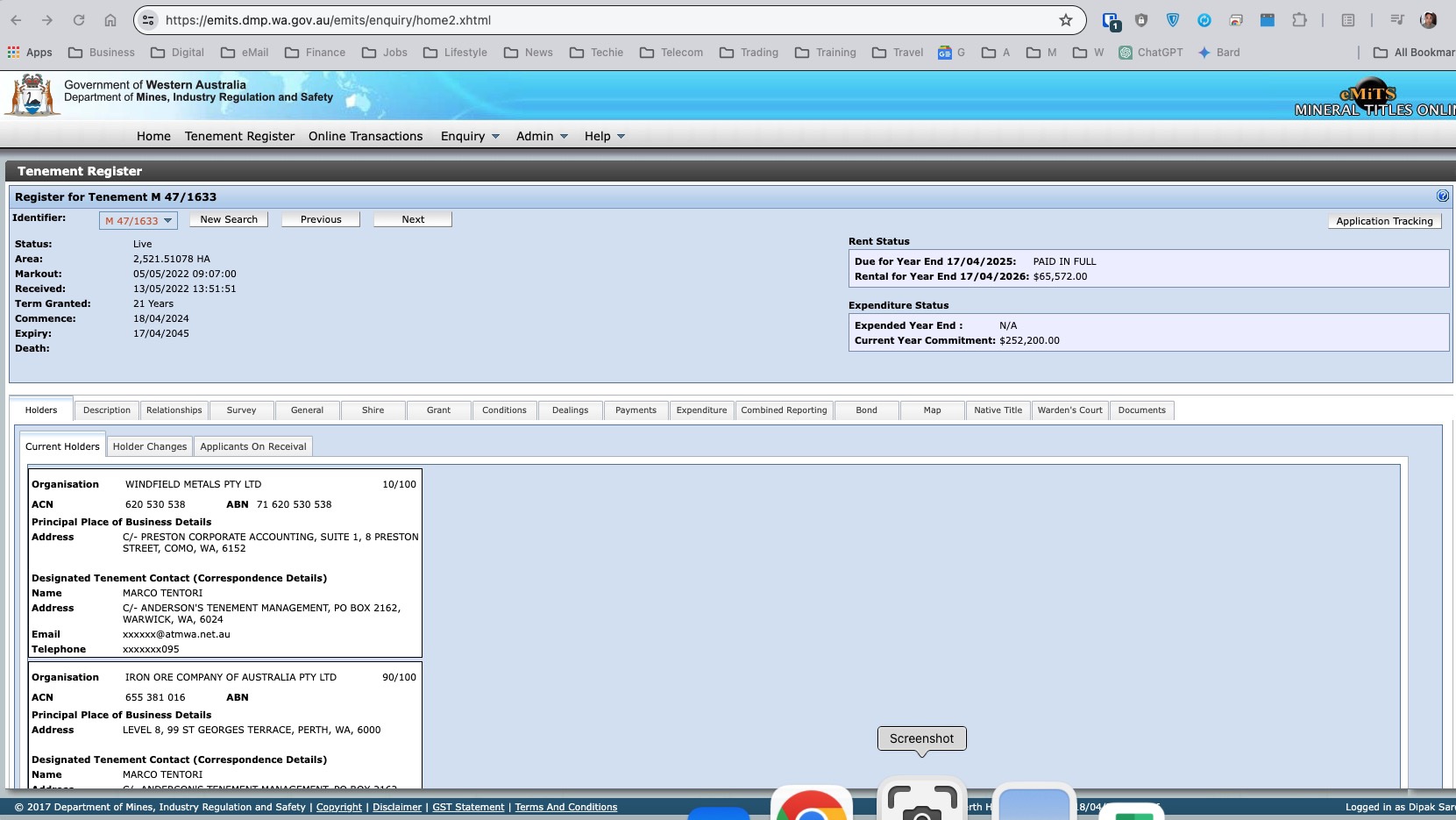
Task: Open the Copyright link in the footer
Action: 339,807
